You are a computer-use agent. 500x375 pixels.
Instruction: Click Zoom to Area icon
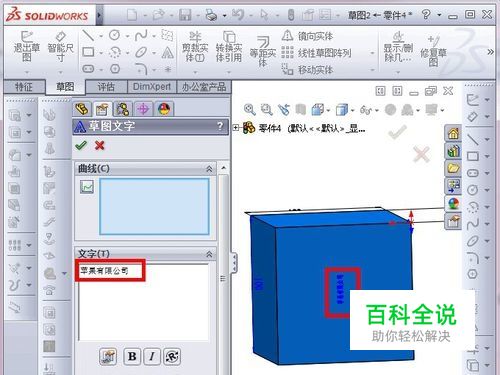pos(266,109)
